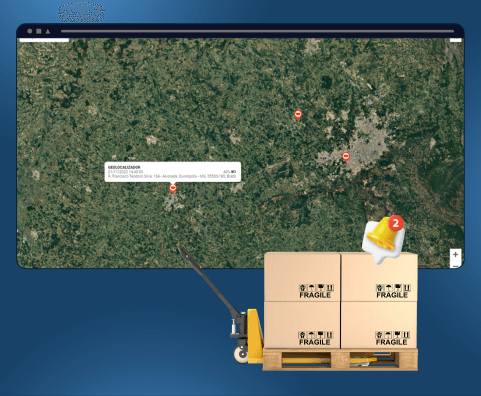Select the northernmost red map pin
This screenshot has width=481, height=396.
click(x=298, y=115)
